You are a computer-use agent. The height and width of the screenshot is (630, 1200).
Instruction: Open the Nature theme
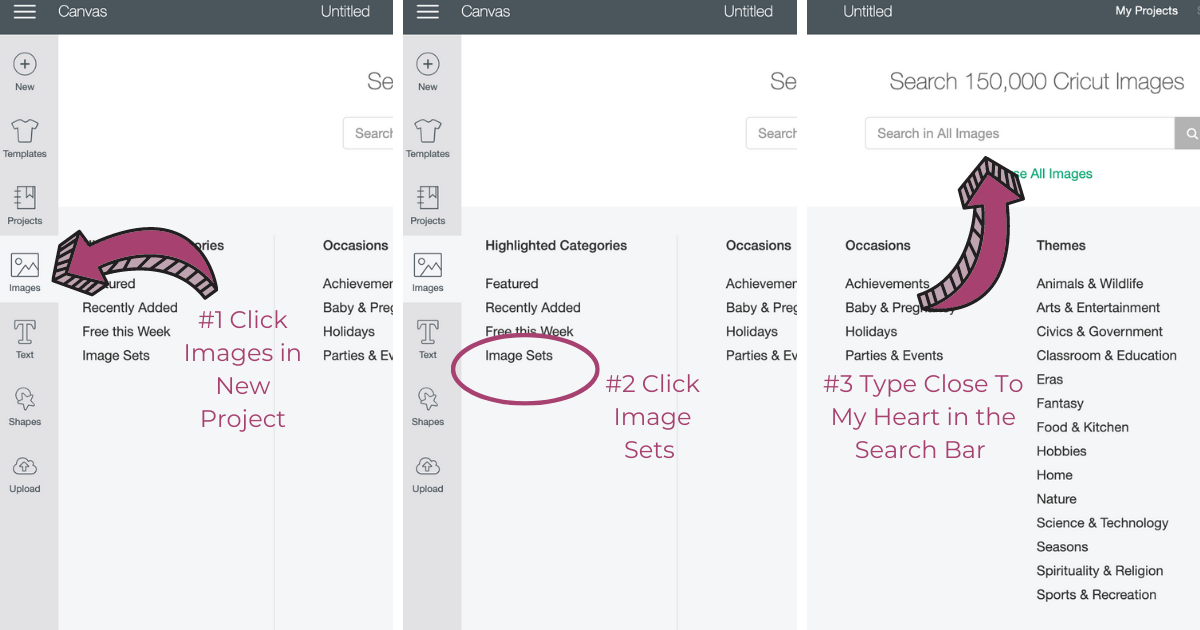click(1057, 500)
